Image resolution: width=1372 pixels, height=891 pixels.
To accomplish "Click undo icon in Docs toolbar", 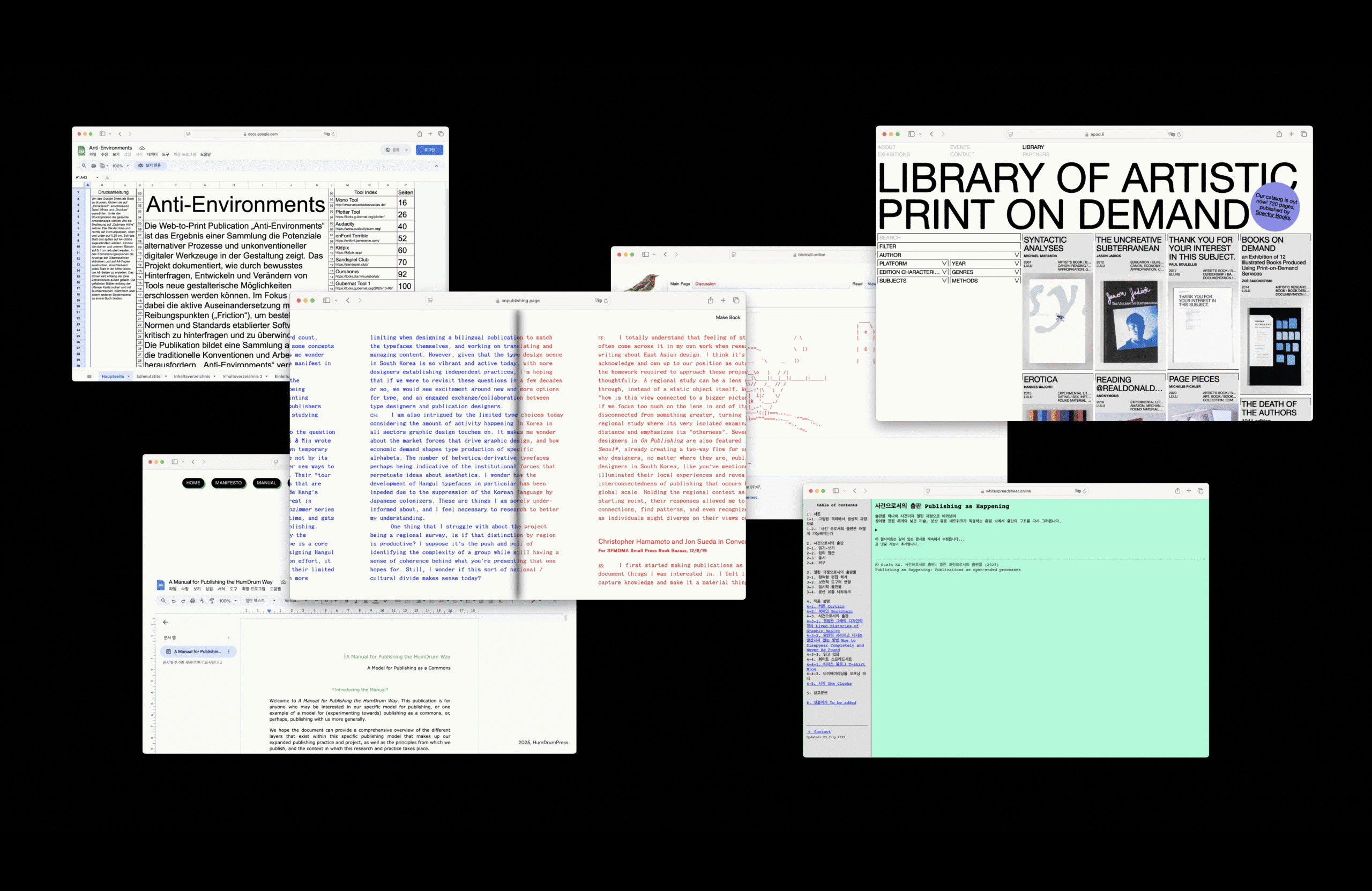I will point(173,601).
